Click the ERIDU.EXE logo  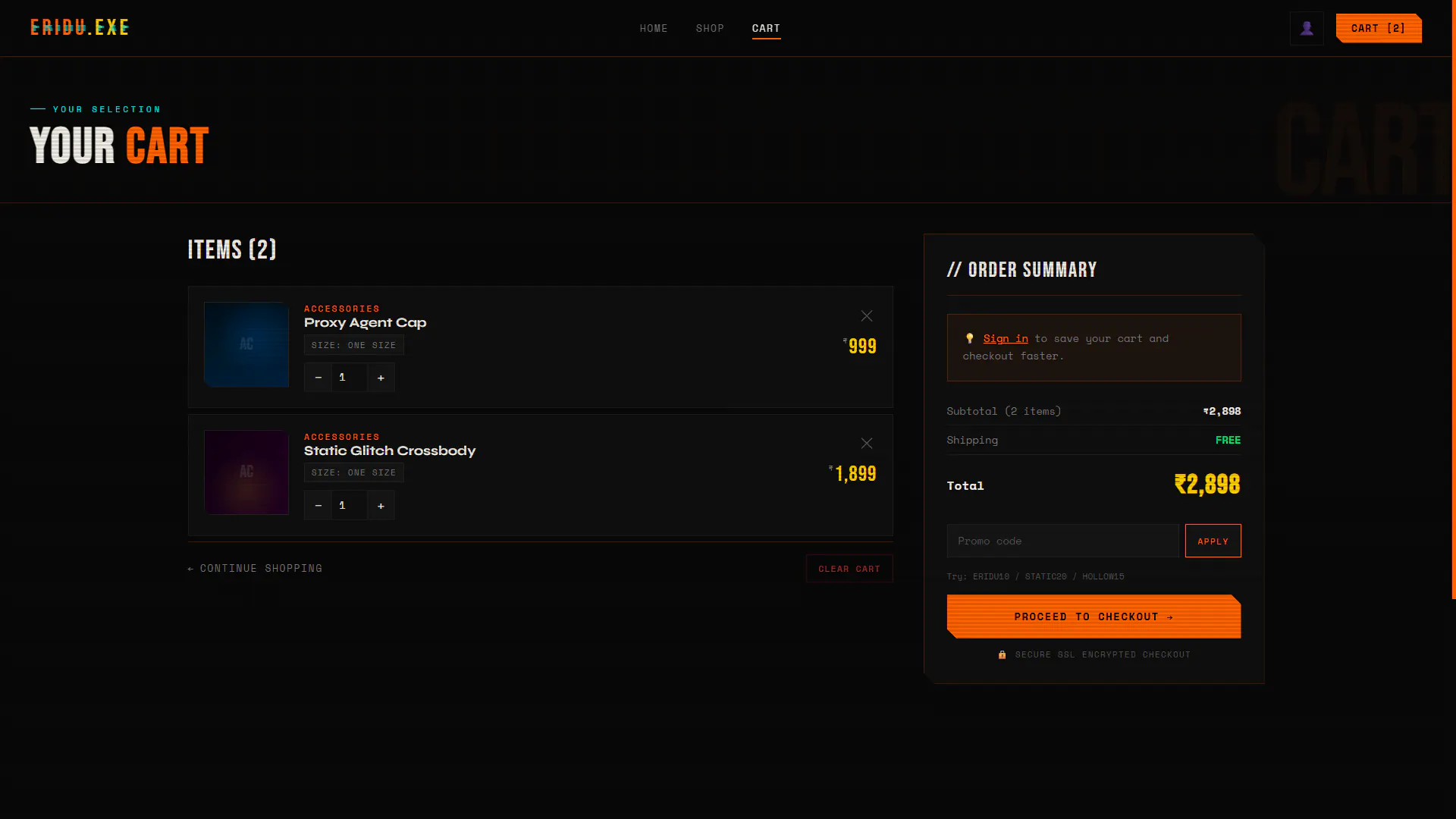pyautogui.click(x=80, y=28)
